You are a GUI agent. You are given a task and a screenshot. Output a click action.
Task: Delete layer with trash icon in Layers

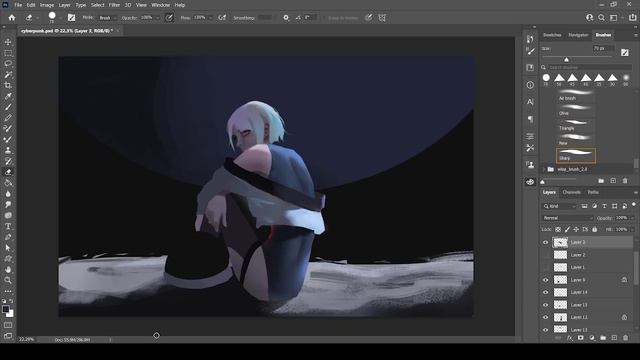click(x=625, y=338)
